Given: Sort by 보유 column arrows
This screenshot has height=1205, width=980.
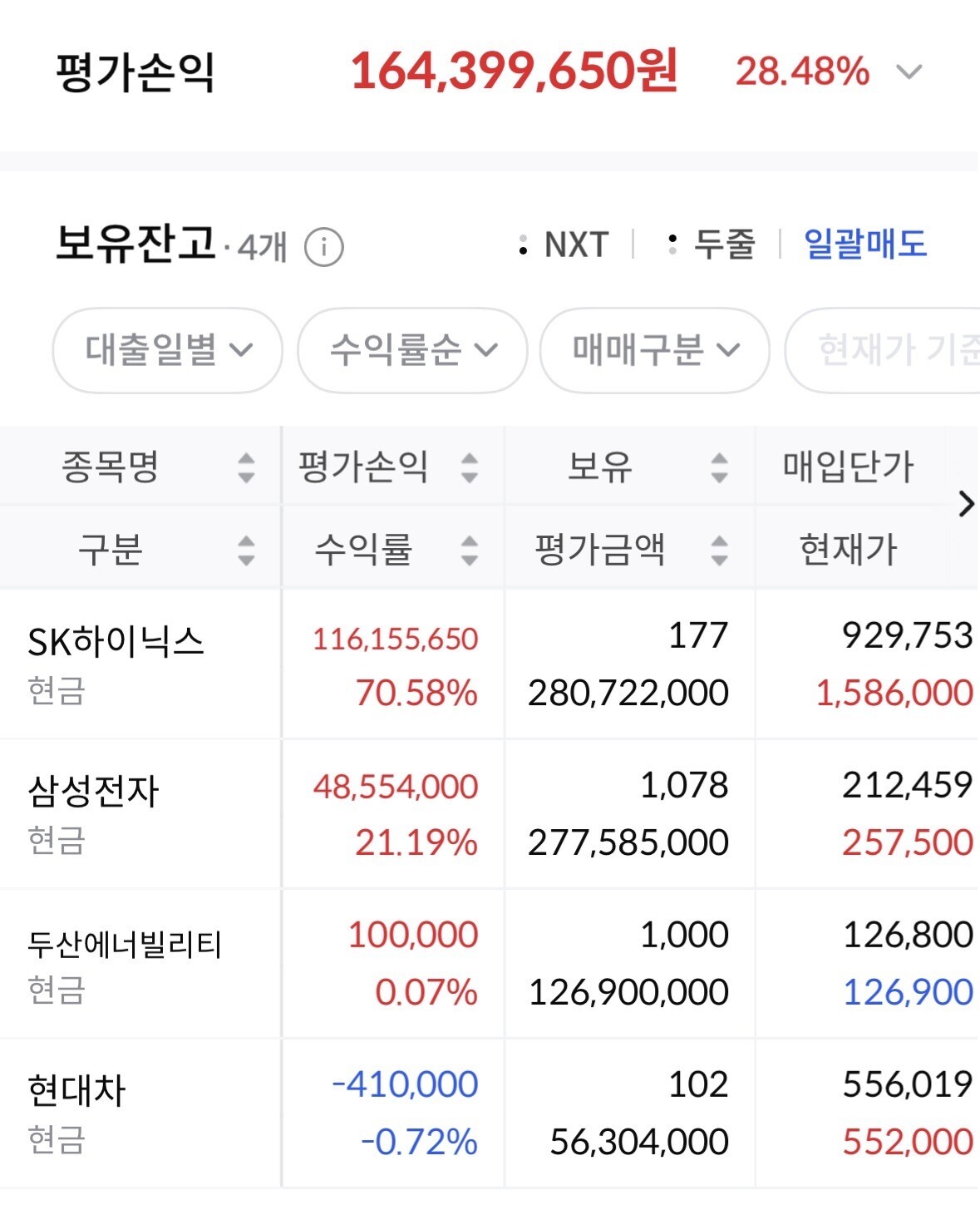Looking at the screenshot, I should [x=720, y=467].
